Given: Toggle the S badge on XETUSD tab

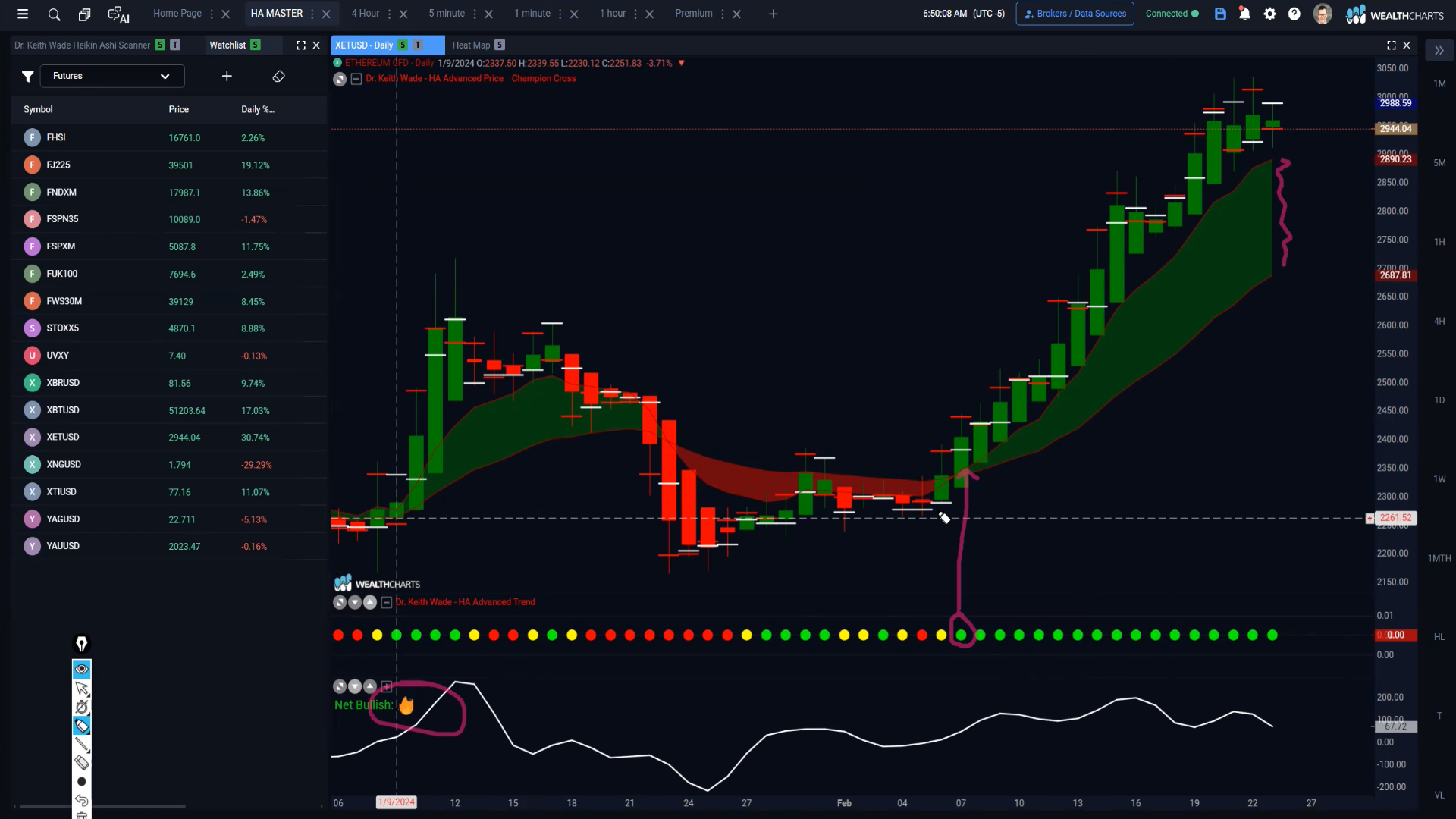Looking at the screenshot, I should [x=403, y=45].
